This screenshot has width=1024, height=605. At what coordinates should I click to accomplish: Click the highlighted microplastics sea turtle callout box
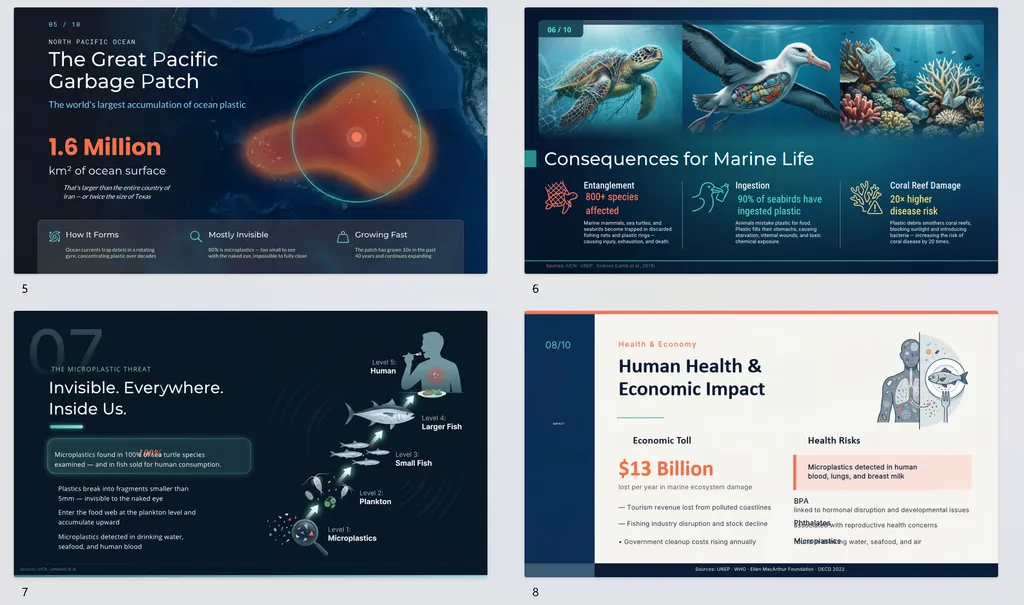coord(149,456)
